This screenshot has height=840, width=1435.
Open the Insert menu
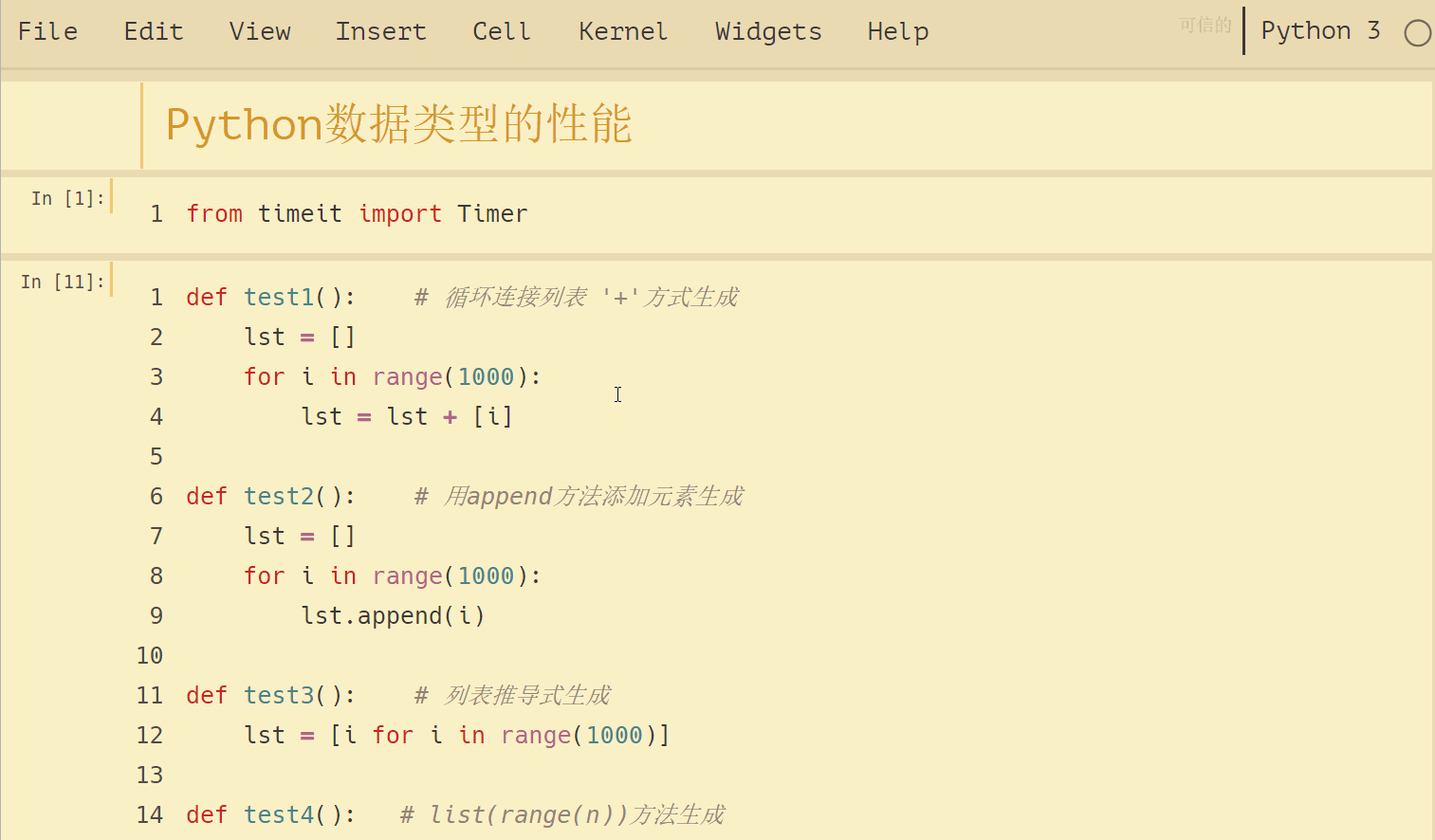[x=380, y=30]
